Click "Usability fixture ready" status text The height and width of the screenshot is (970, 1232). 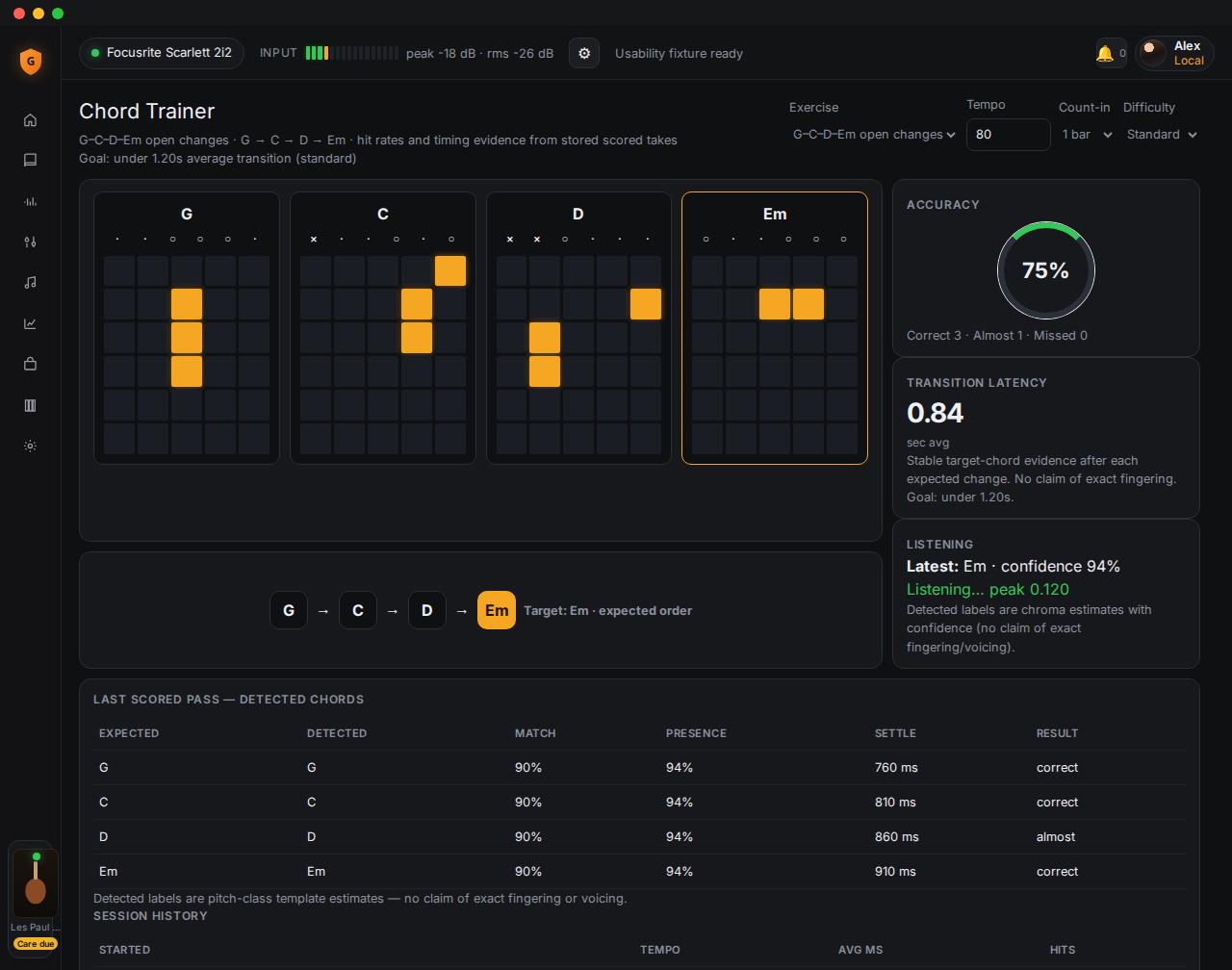coord(680,54)
